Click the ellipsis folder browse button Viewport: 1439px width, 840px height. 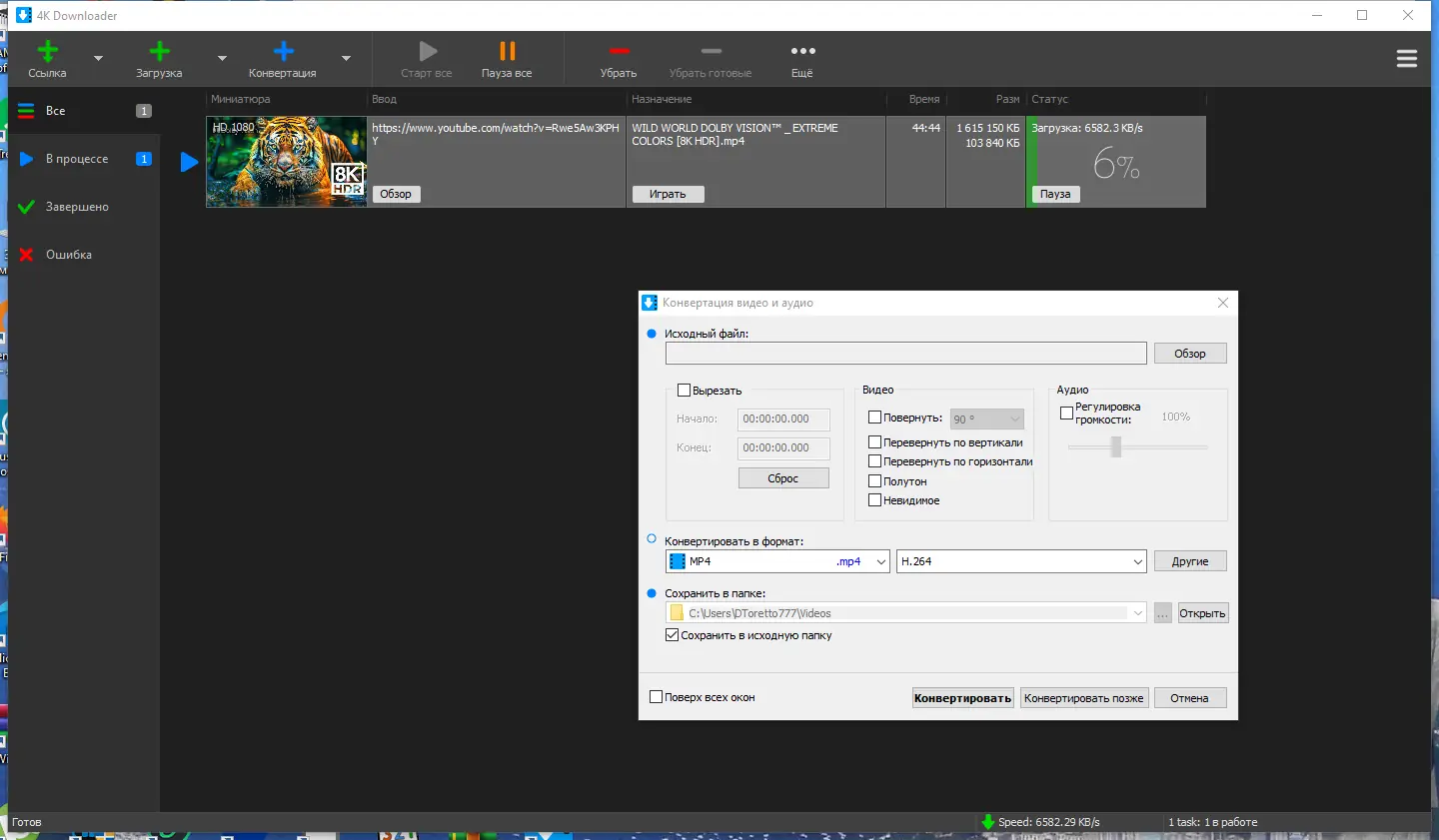(1162, 613)
